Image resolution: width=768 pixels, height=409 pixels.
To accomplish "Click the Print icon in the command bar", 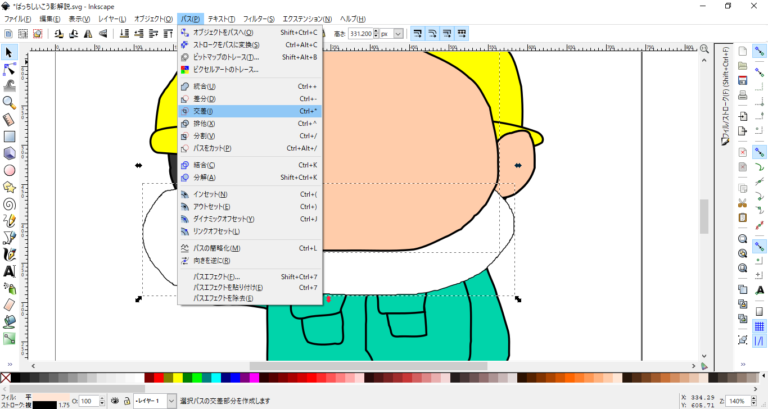I will [743, 95].
